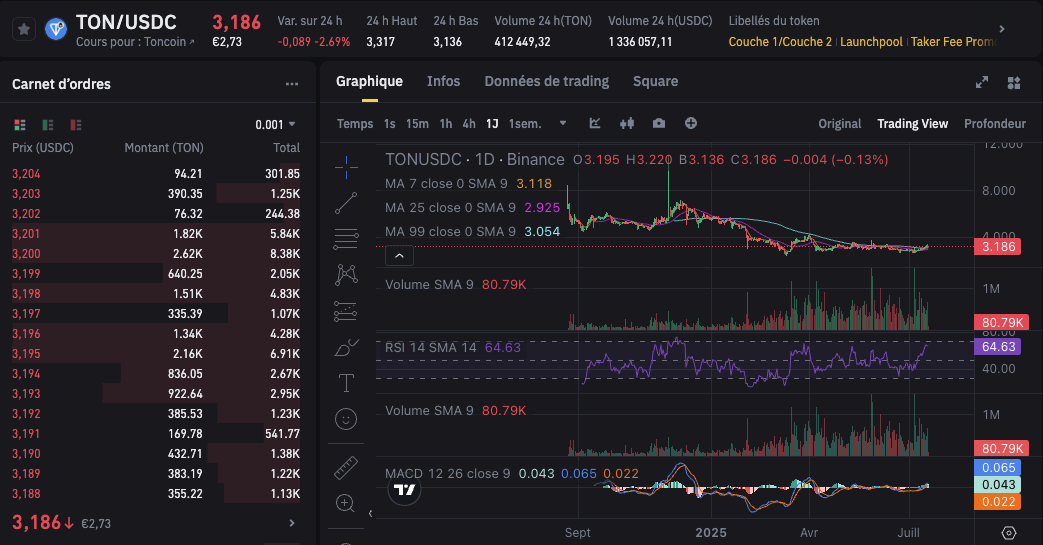
Task: Click the add plus circle icon in chart toolbar
Action: 690,123
